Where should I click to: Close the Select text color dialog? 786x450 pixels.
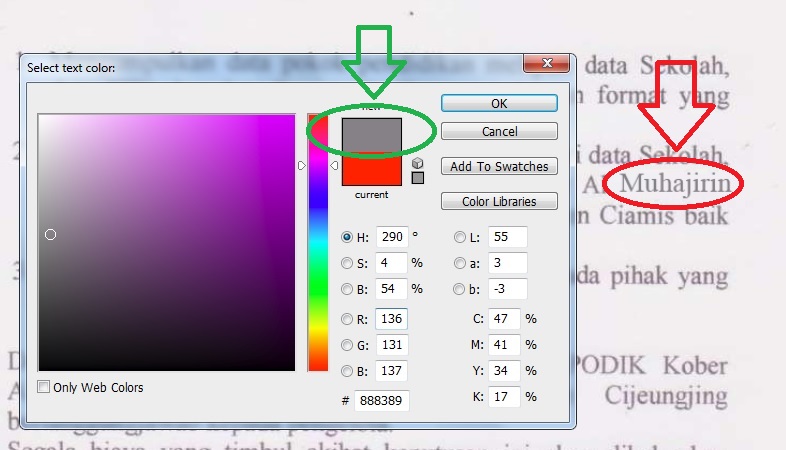[546, 63]
